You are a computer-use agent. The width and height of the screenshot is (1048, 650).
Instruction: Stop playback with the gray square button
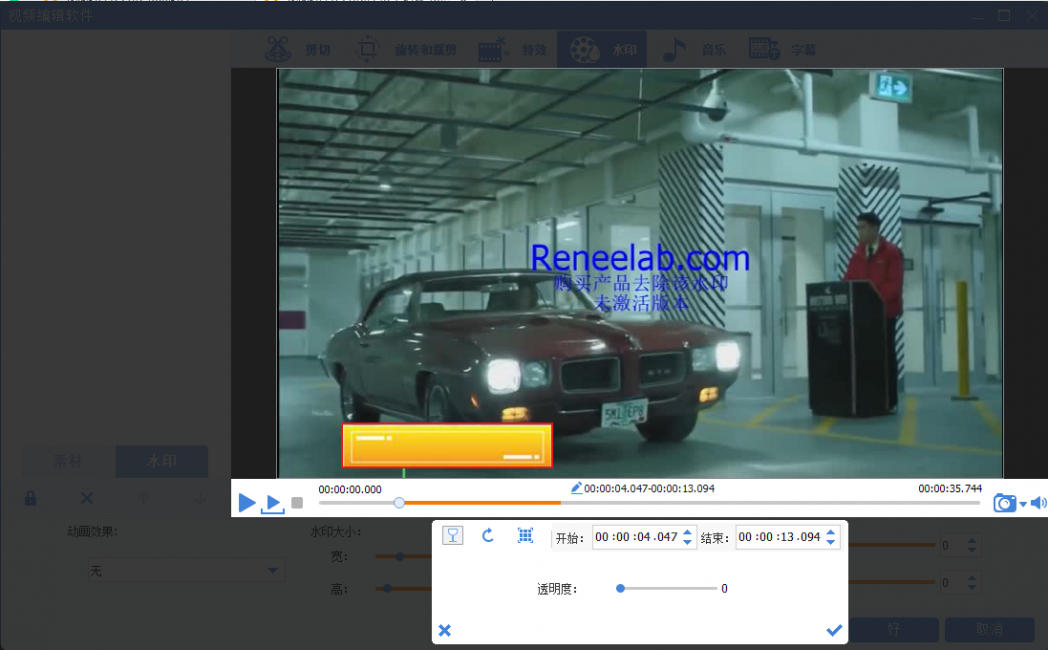pyautogui.click(x=297, y=502)
